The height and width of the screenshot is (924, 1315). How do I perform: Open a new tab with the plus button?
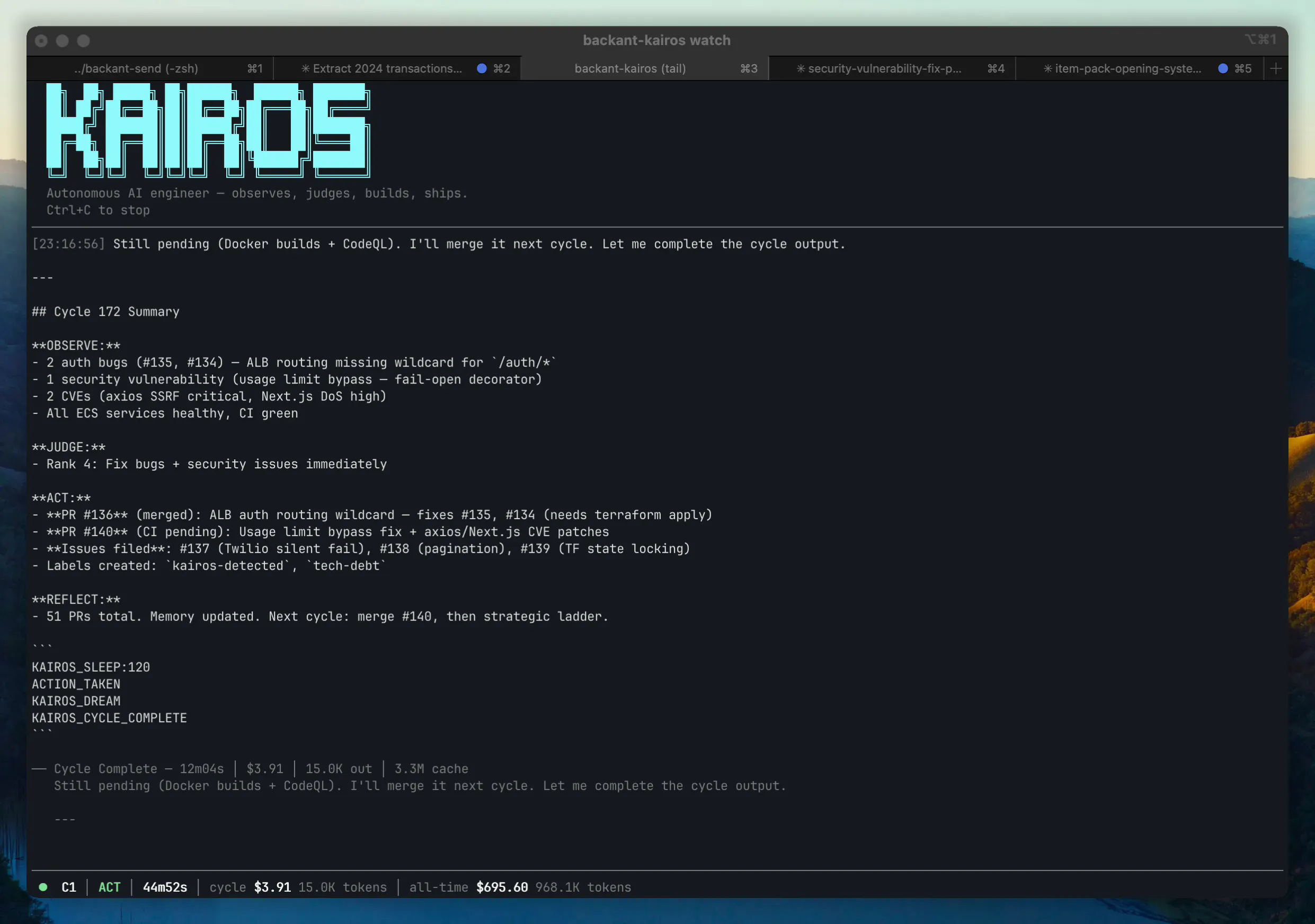pyautogui.click(x=1275, y=69)
